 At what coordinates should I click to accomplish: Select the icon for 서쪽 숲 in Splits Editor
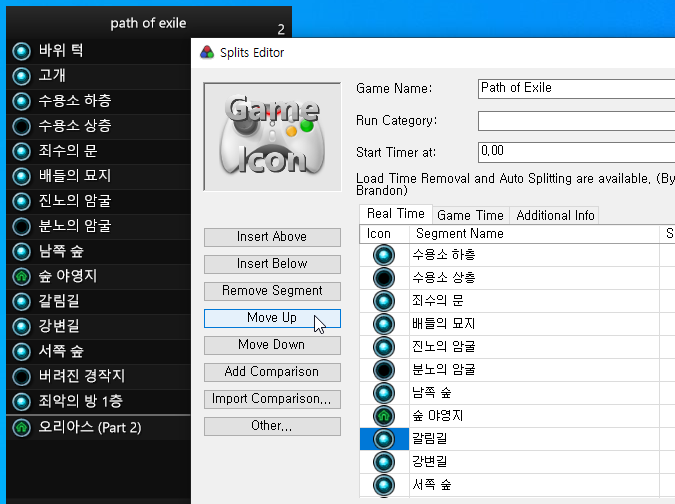point(384,485)
